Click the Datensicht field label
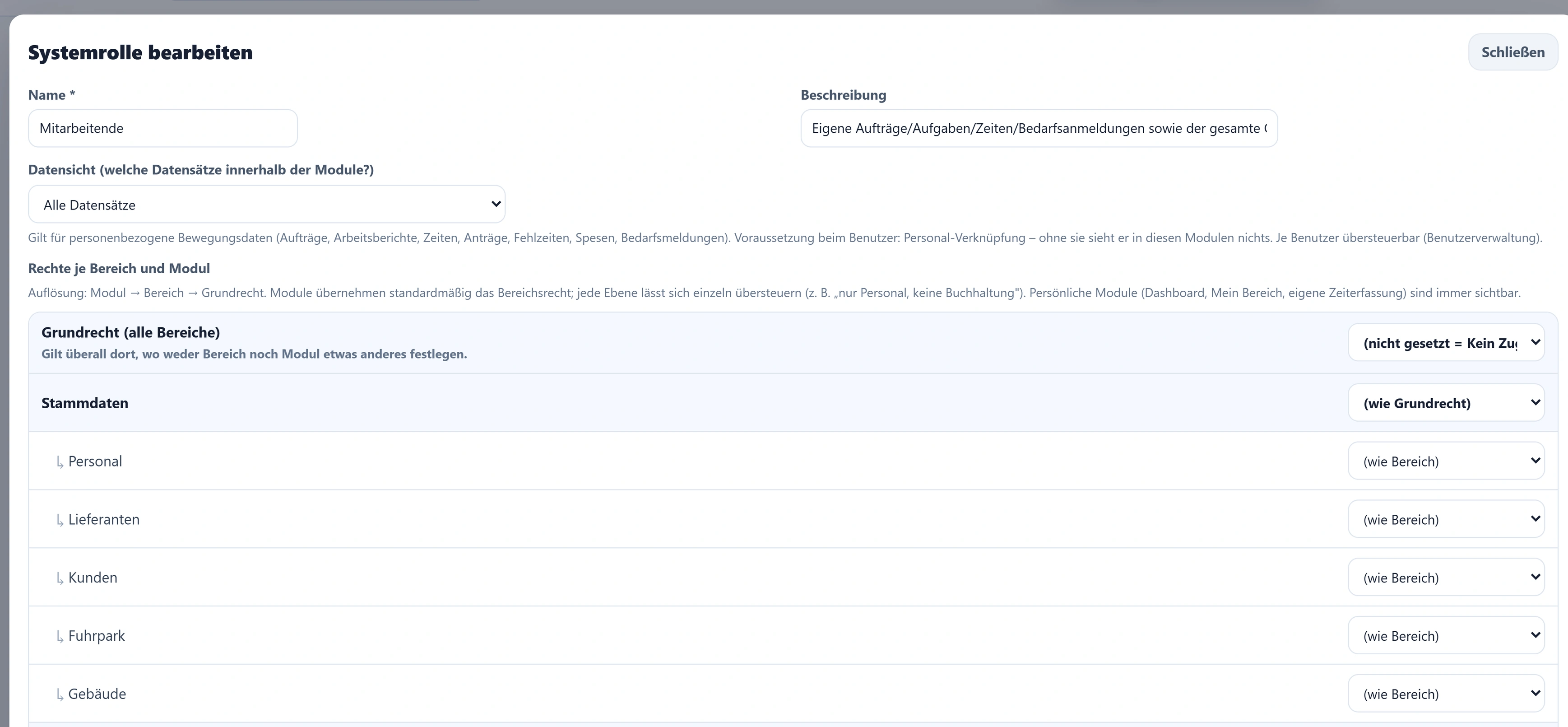Image resolution: width=1568 pixels, height=727 pixels. 201,170
